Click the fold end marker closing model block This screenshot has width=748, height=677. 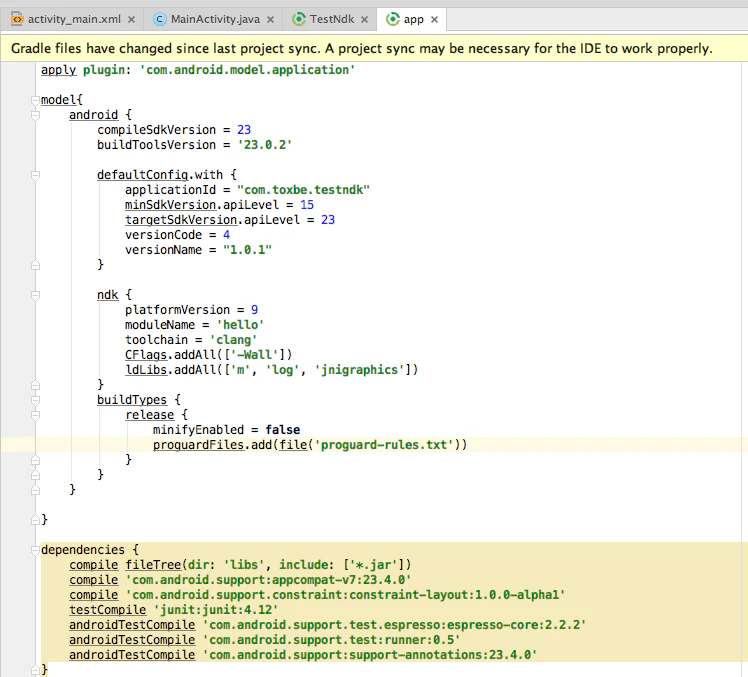coord(35,520)
